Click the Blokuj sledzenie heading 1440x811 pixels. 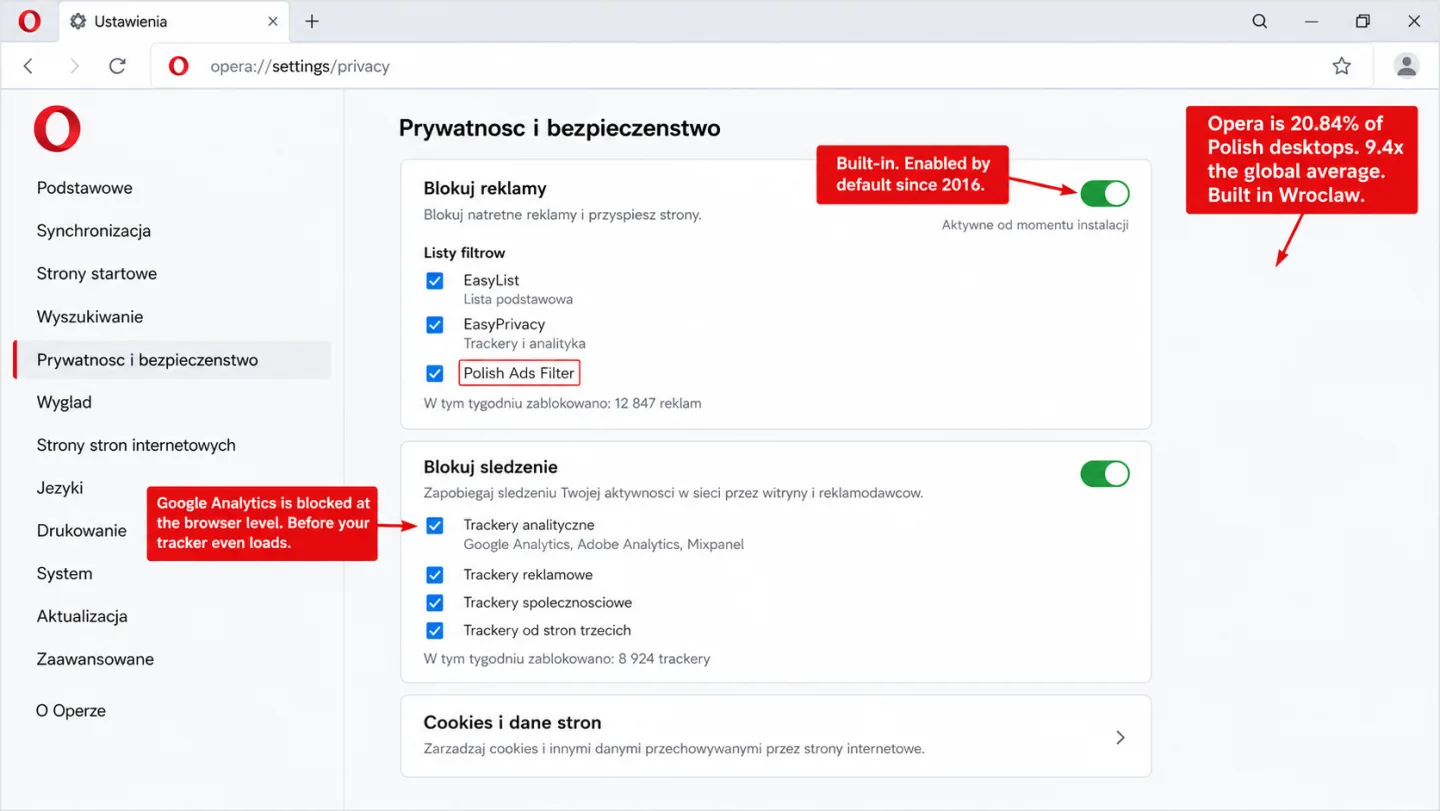(x=491, y=467)
